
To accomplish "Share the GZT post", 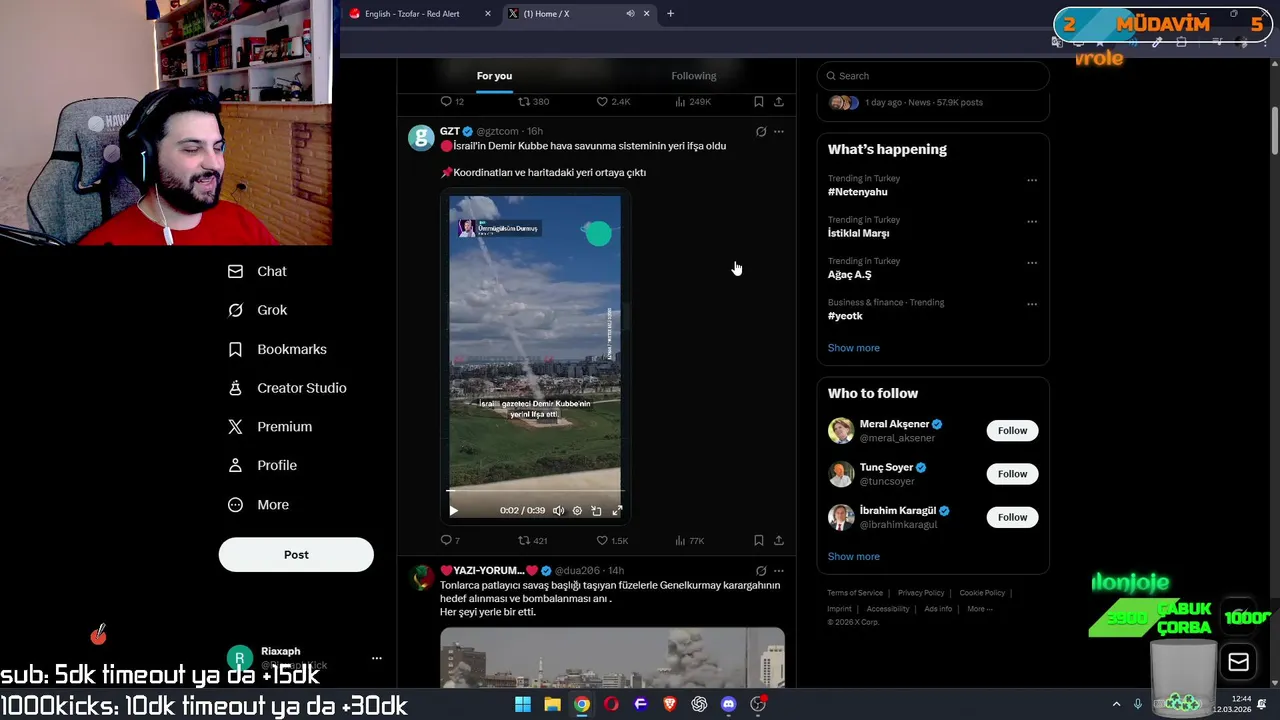I will pos(779,540).
